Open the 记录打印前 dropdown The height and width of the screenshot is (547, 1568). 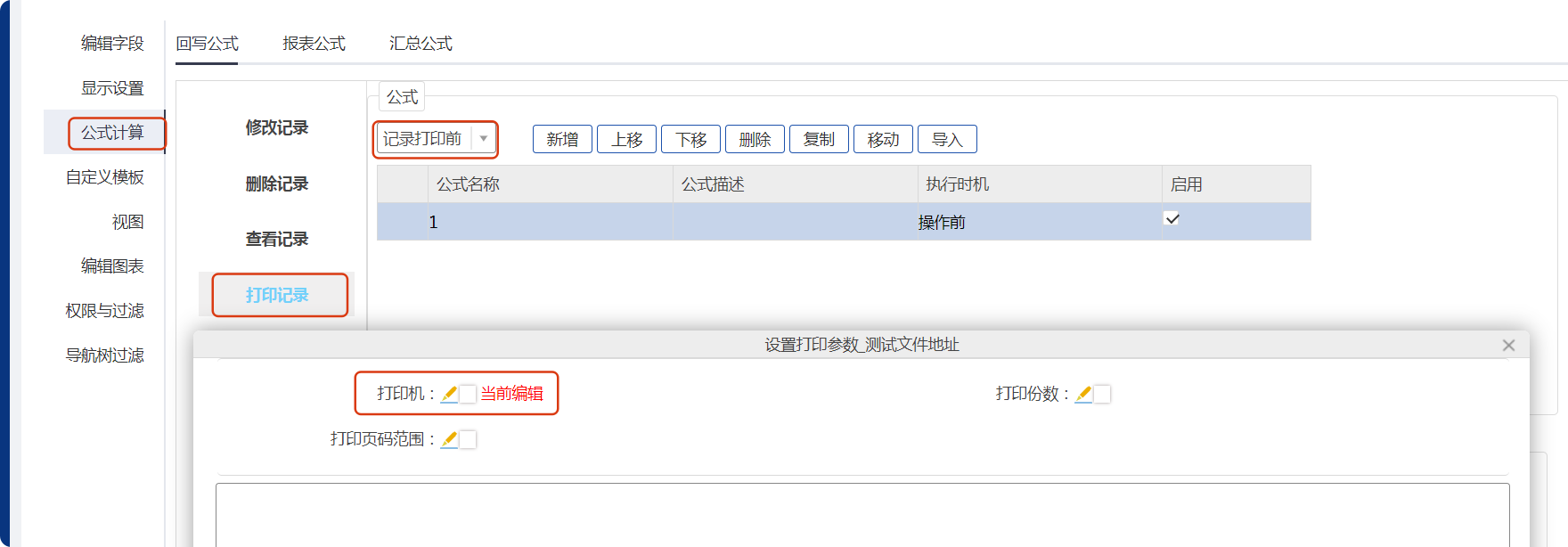click(435, 139)
